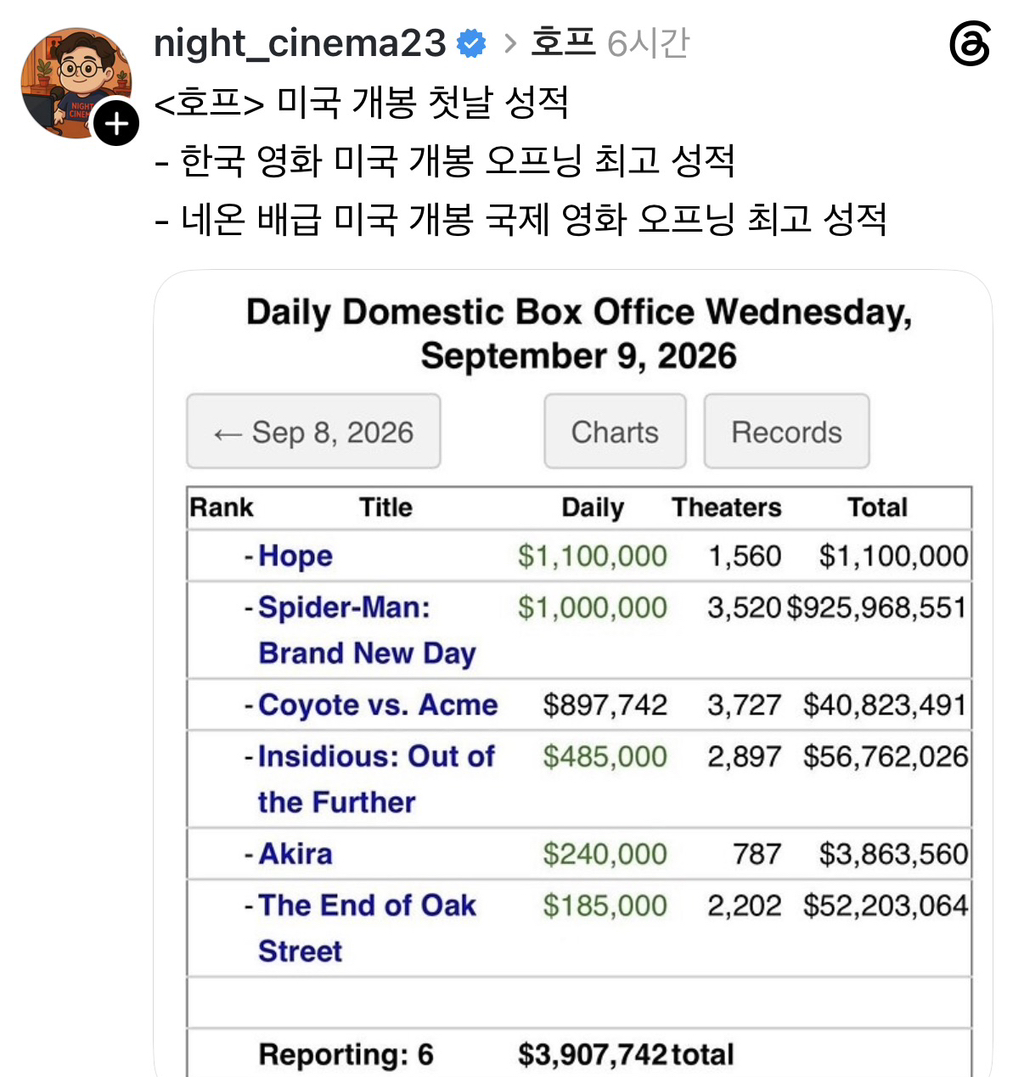Click the Daily column header
Image resolution: width=1024 pixels, height=1077 pixels.
click(593, 508)
